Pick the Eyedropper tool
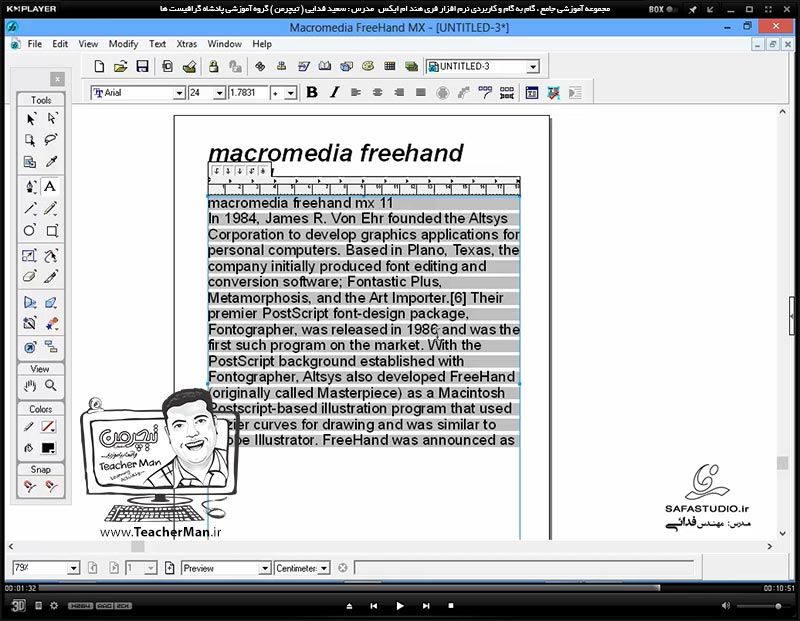 [x=52, y=162]
